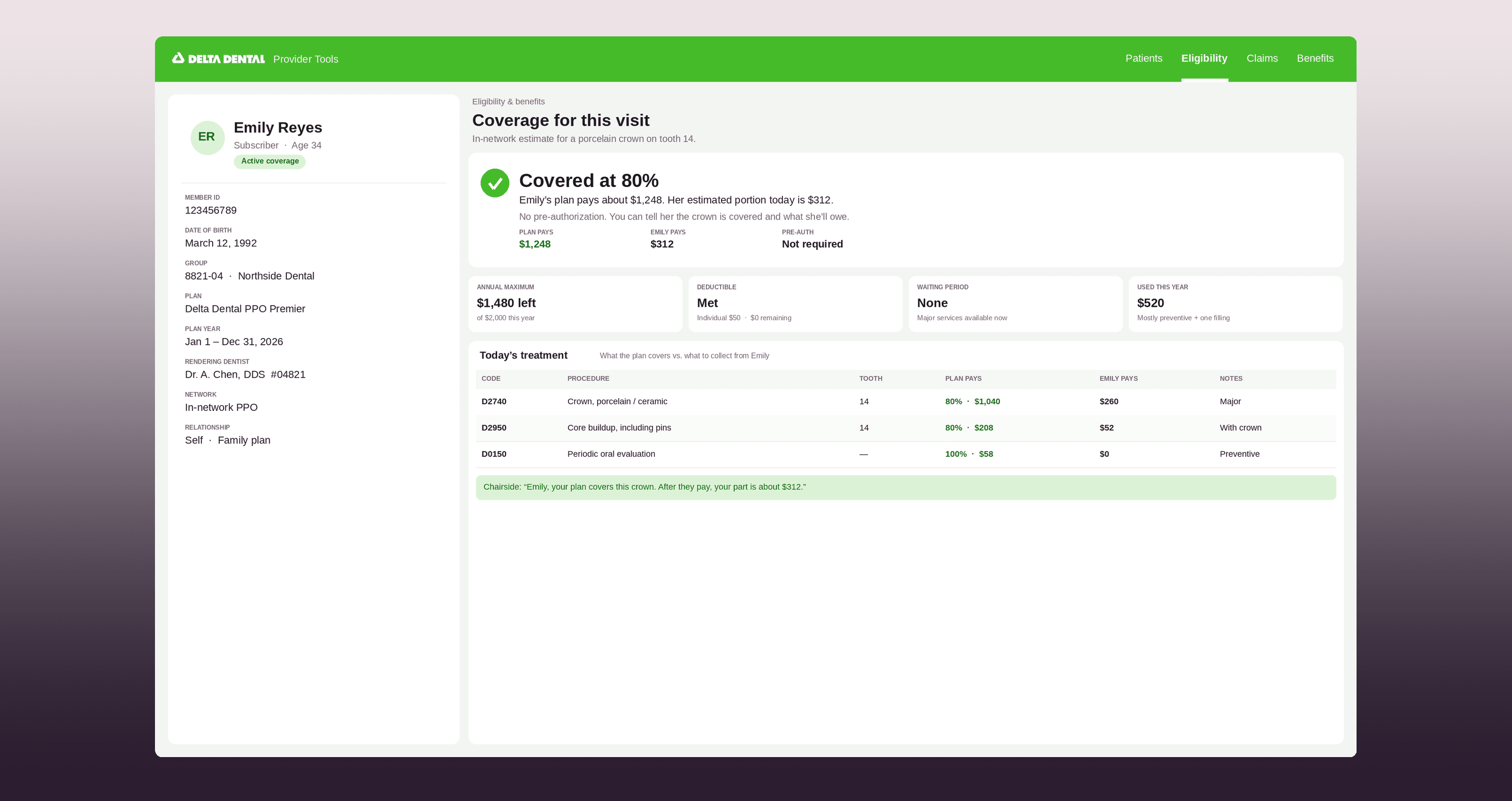Click the green covered checkmark icon

[x=495, y=183]
